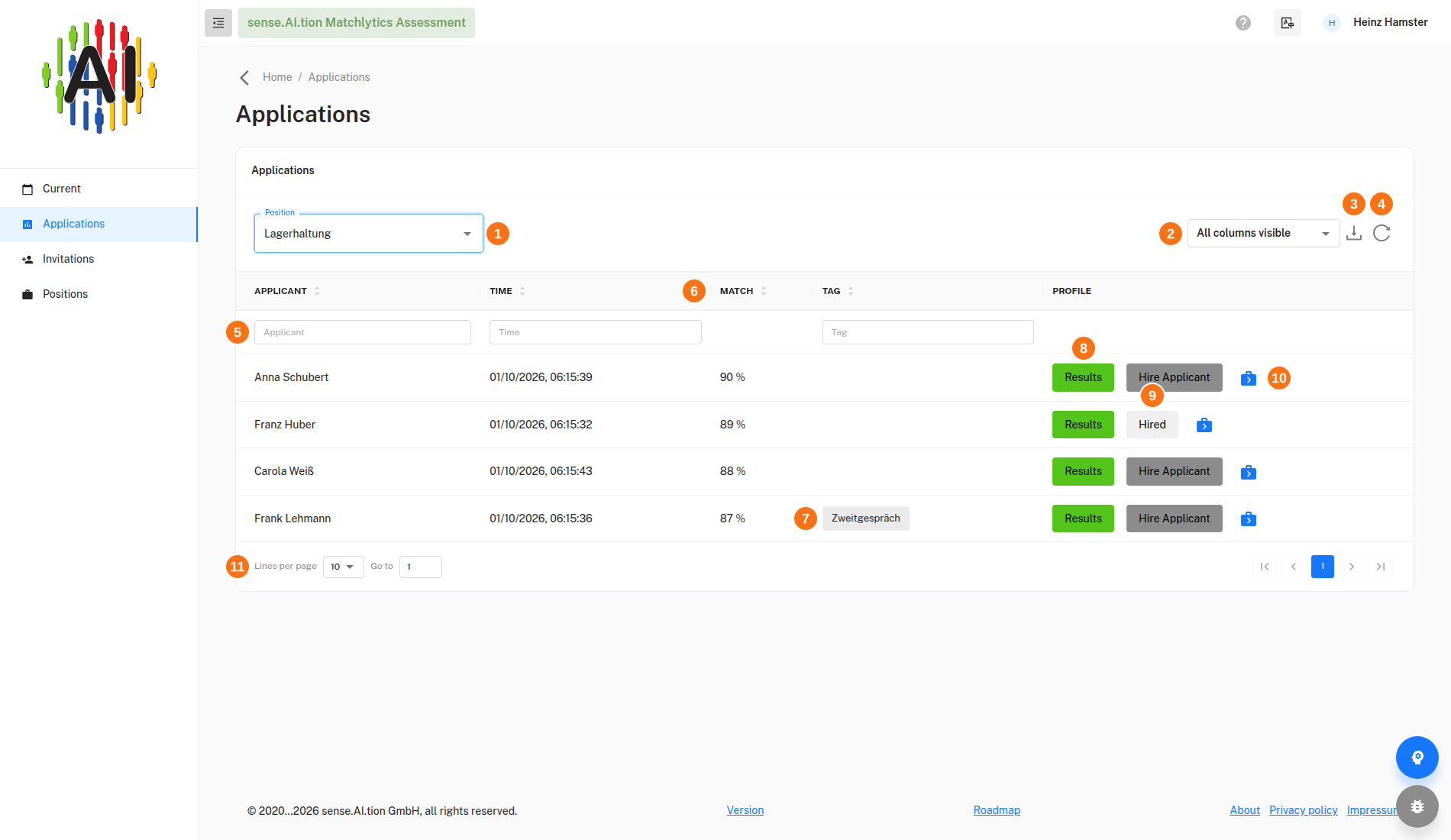
Task: View Results for Frank Lehmann
Action: point(1083,519)
